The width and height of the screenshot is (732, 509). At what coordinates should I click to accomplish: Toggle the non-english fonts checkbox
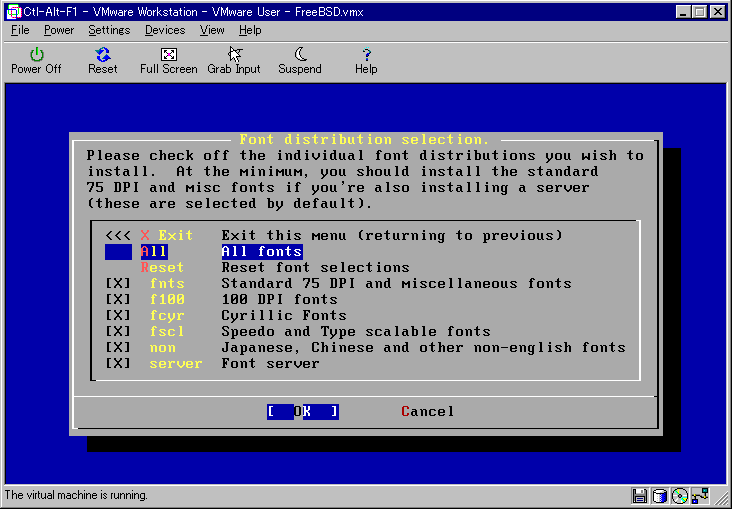pos(118,347)
